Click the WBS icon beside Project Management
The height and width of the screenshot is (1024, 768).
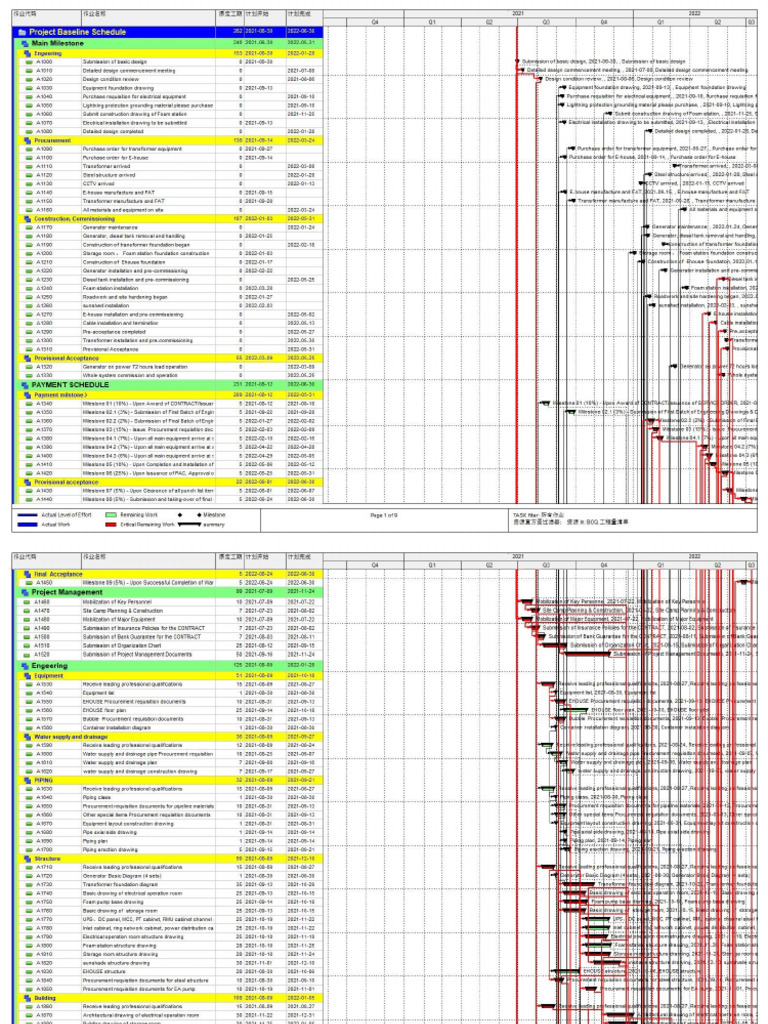pyautogui.click(x=25, y=592)
